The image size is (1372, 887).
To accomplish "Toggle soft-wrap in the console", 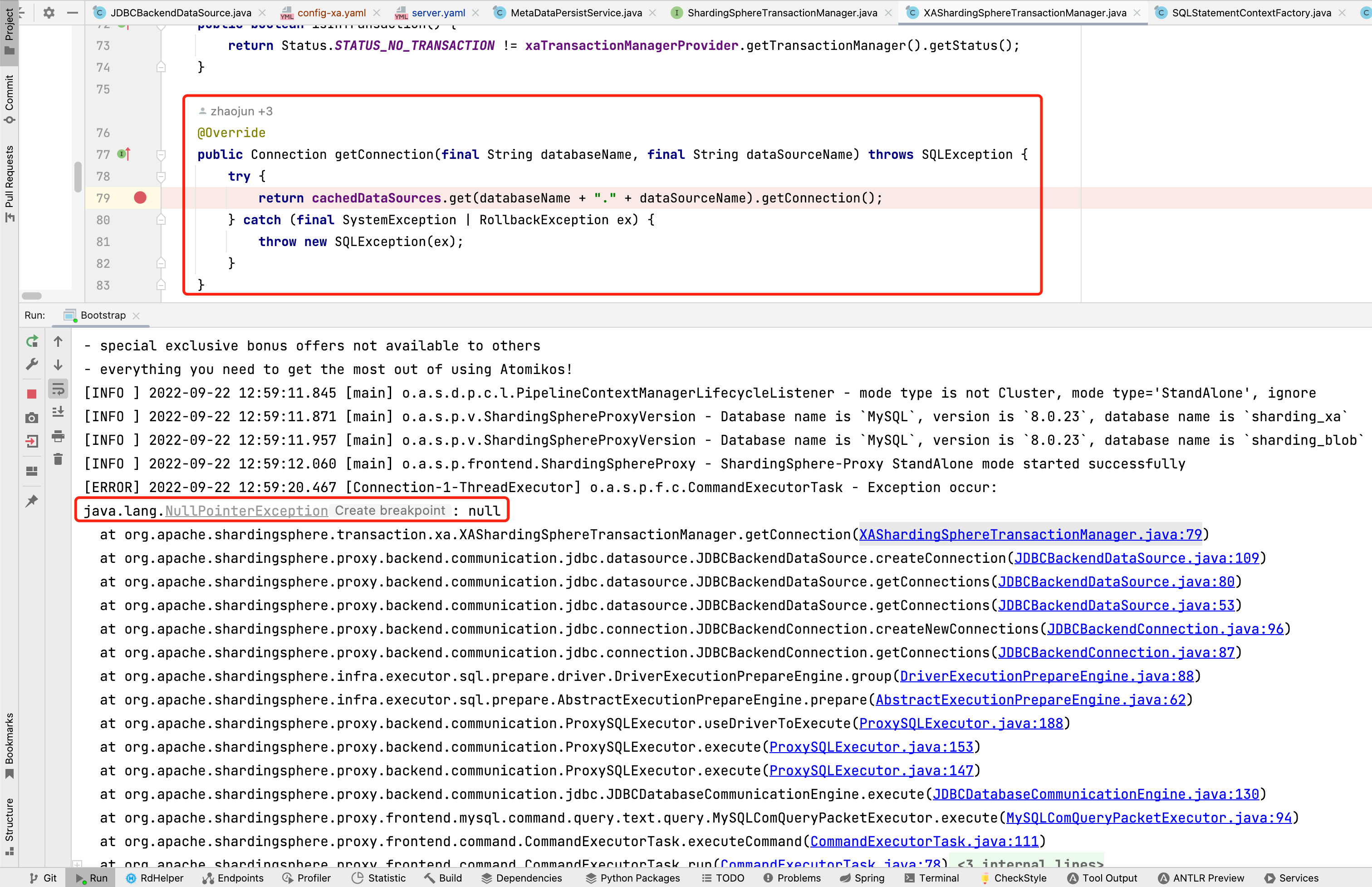I will [x=58, y=389].
